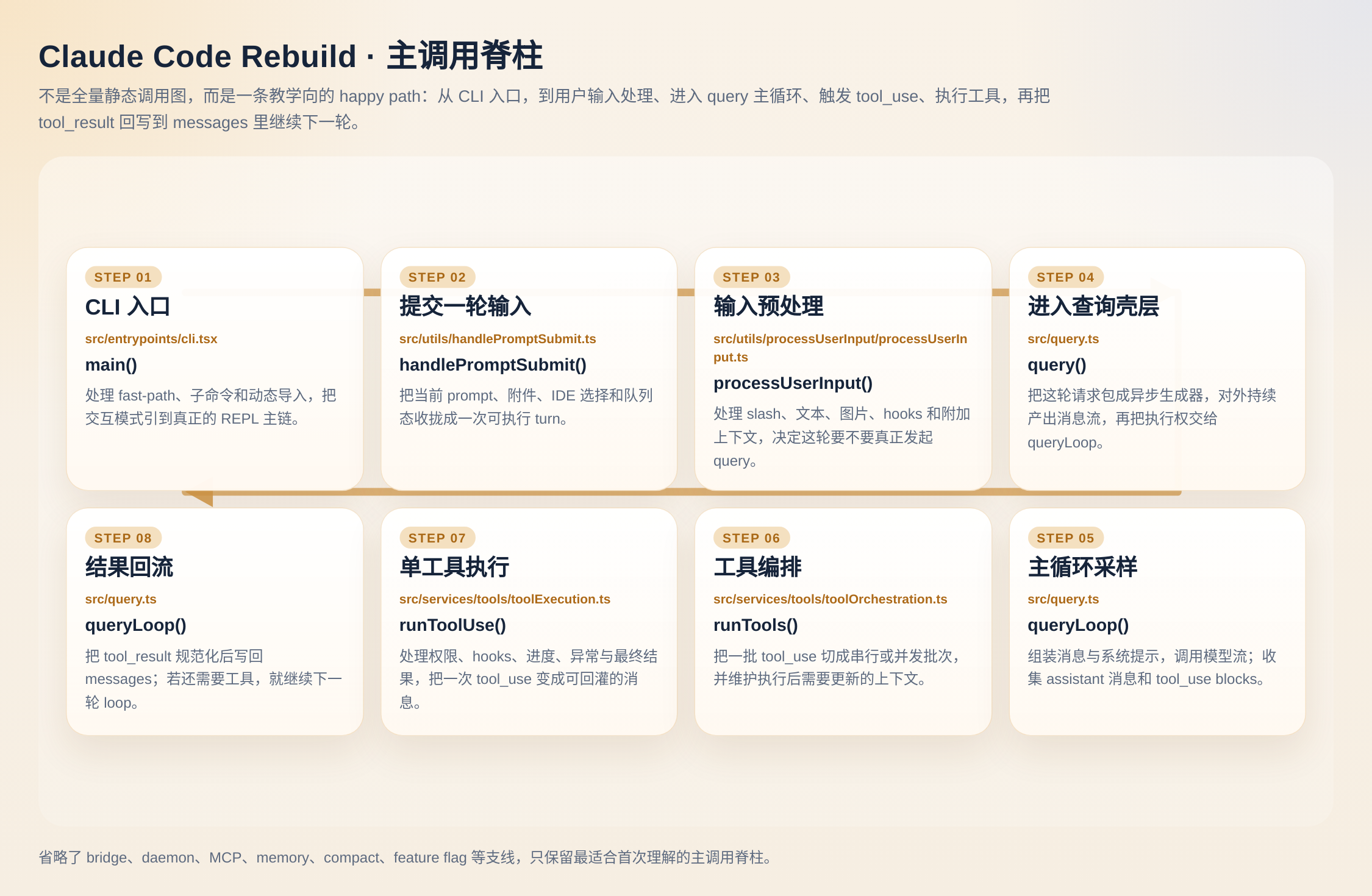
Task: Open the path src/services/tools/toolExecution.ts
Action: [505, 599]
